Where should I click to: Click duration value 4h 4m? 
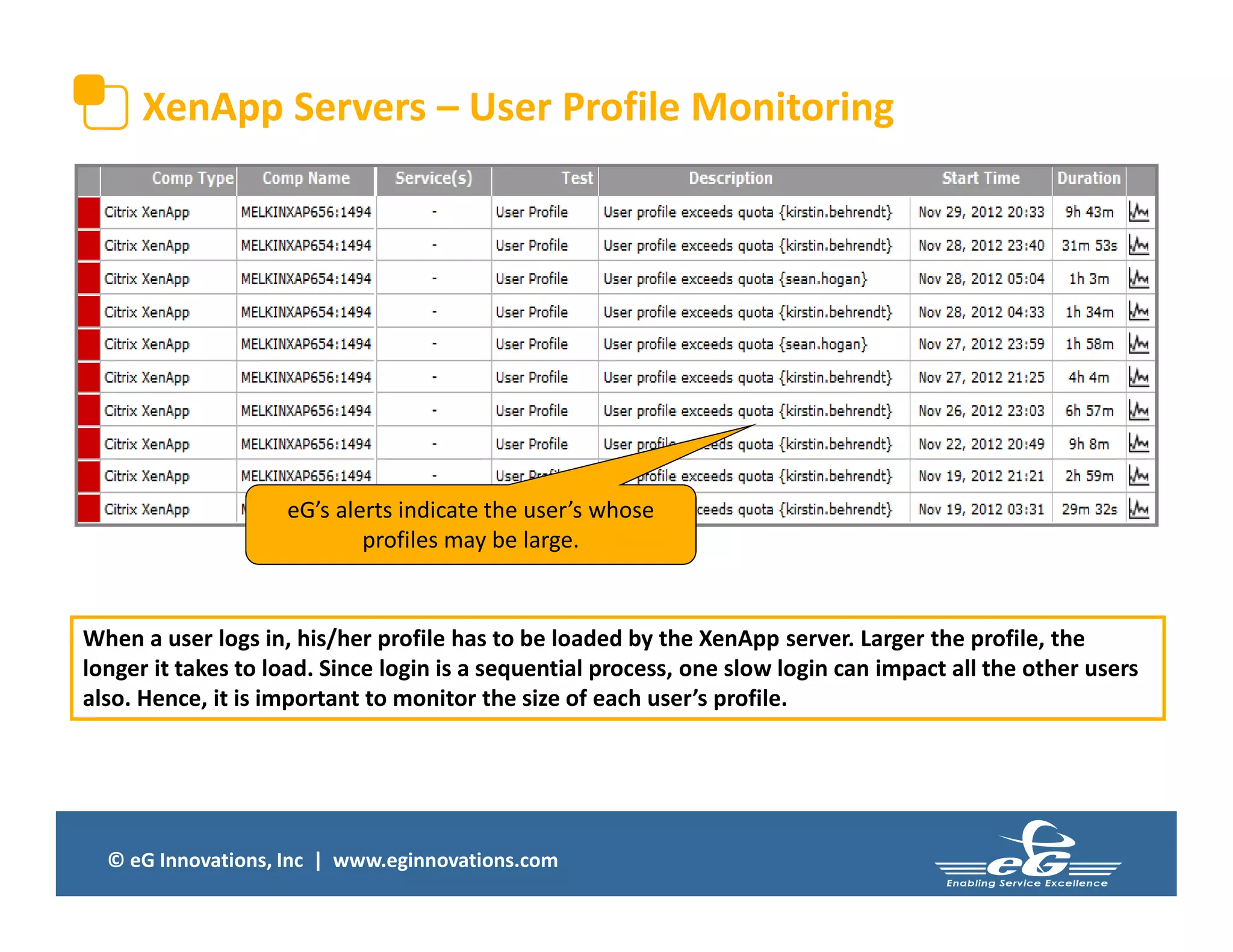point(1089,377)
